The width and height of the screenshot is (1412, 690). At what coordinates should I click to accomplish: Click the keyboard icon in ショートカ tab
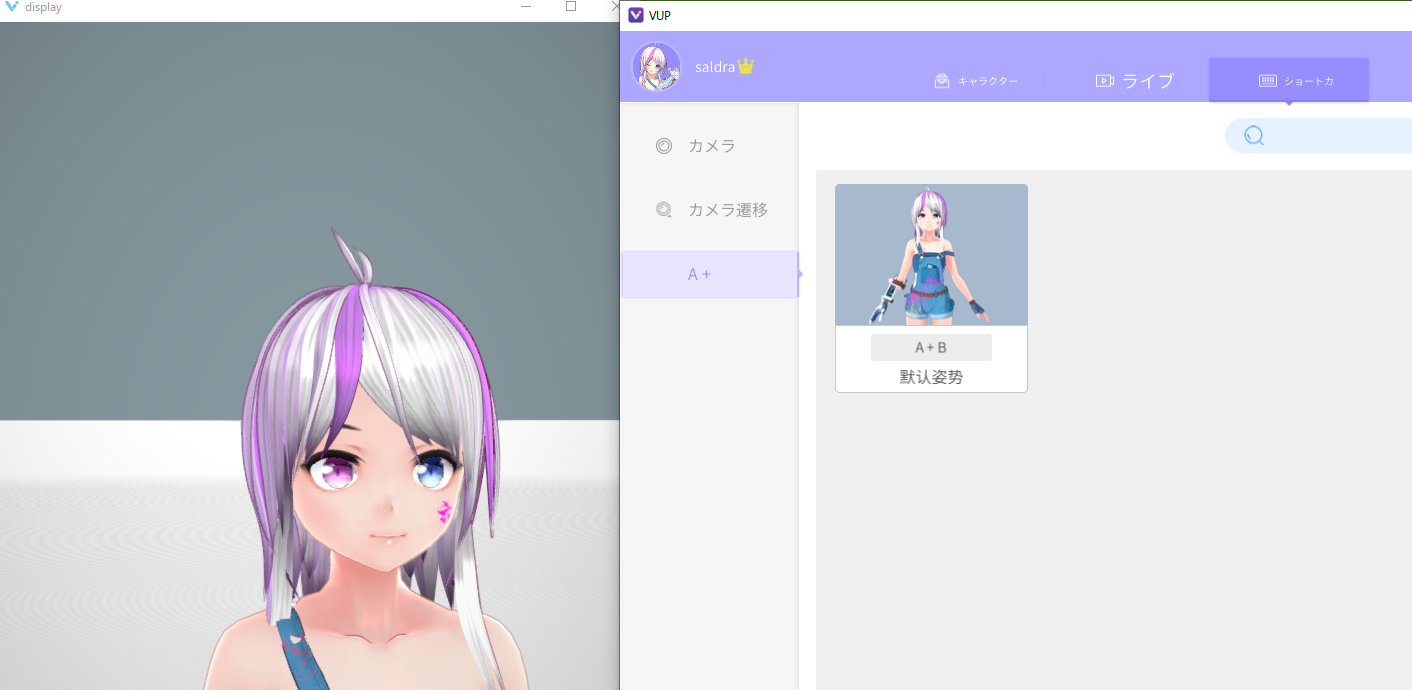click(1268, 81)
